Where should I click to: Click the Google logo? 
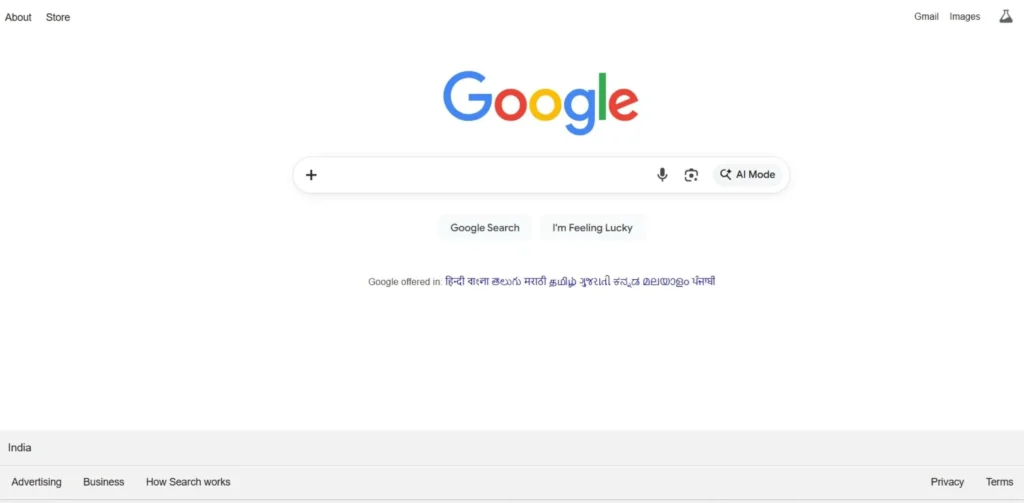pyautogui.click(x=541, y=103)
